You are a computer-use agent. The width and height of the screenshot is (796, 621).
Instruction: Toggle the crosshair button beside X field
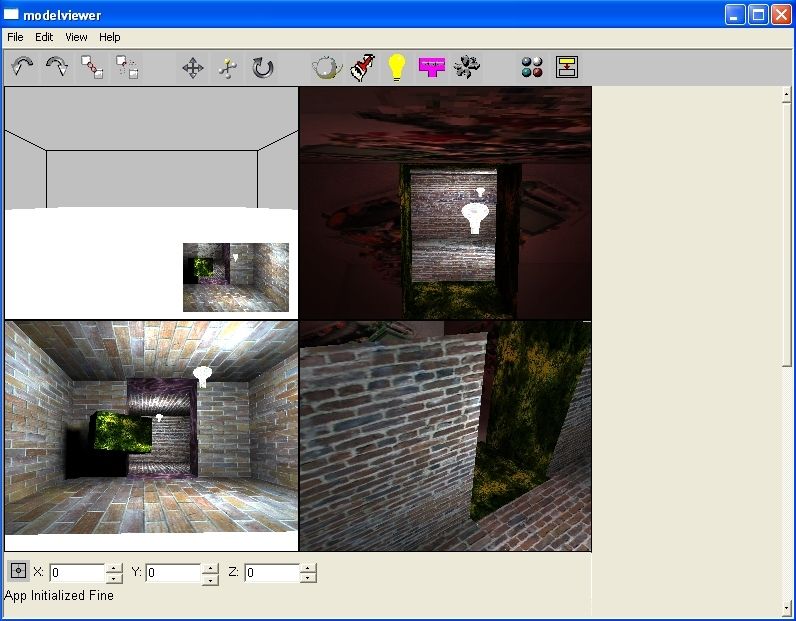pos(18,571)
